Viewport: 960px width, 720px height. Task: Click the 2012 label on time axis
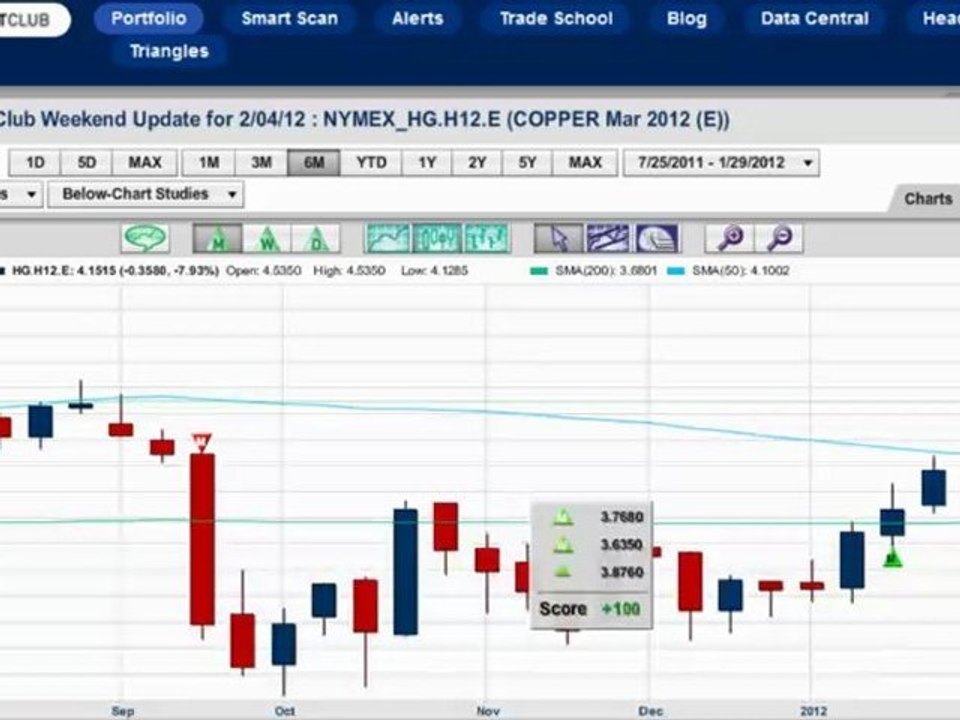coord(814,711)
